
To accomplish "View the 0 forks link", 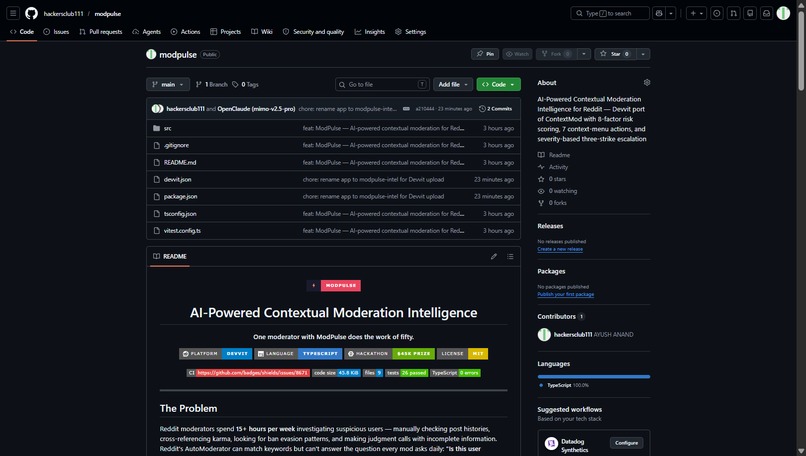I will pos(552,203).
